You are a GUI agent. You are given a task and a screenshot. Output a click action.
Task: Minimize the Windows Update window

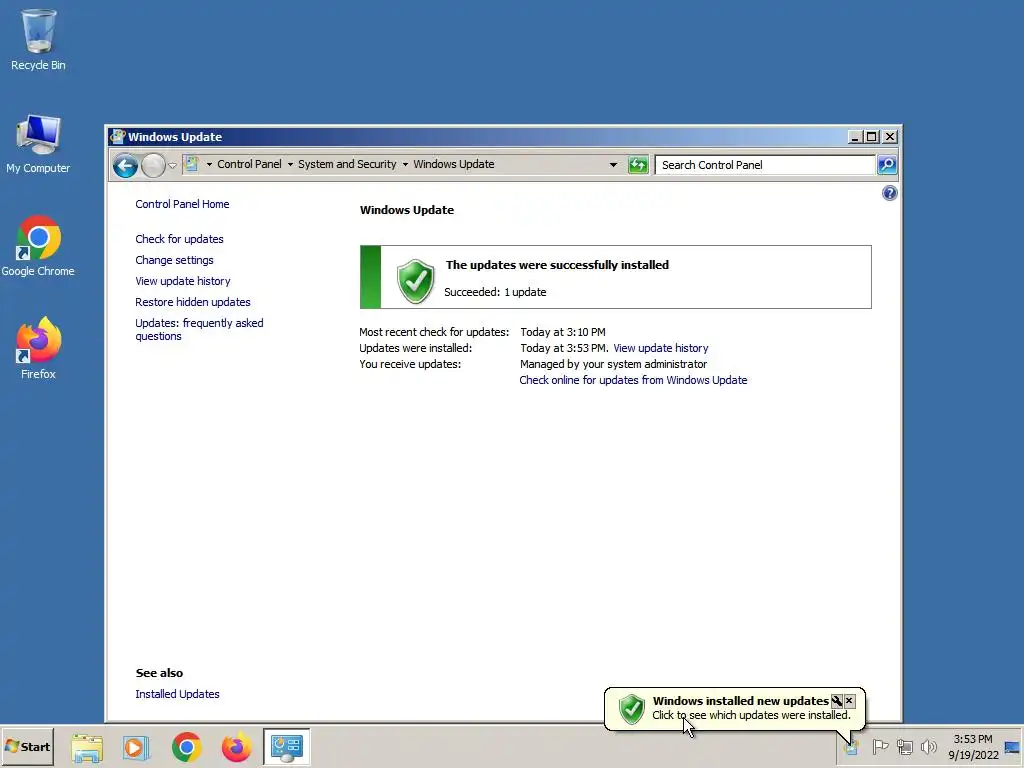pos(855,136)
